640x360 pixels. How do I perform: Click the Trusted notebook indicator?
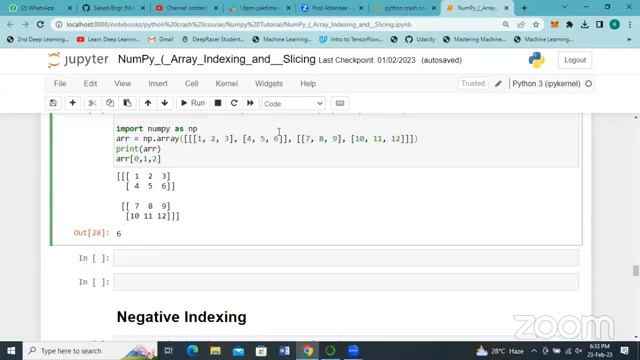[473, 84]
